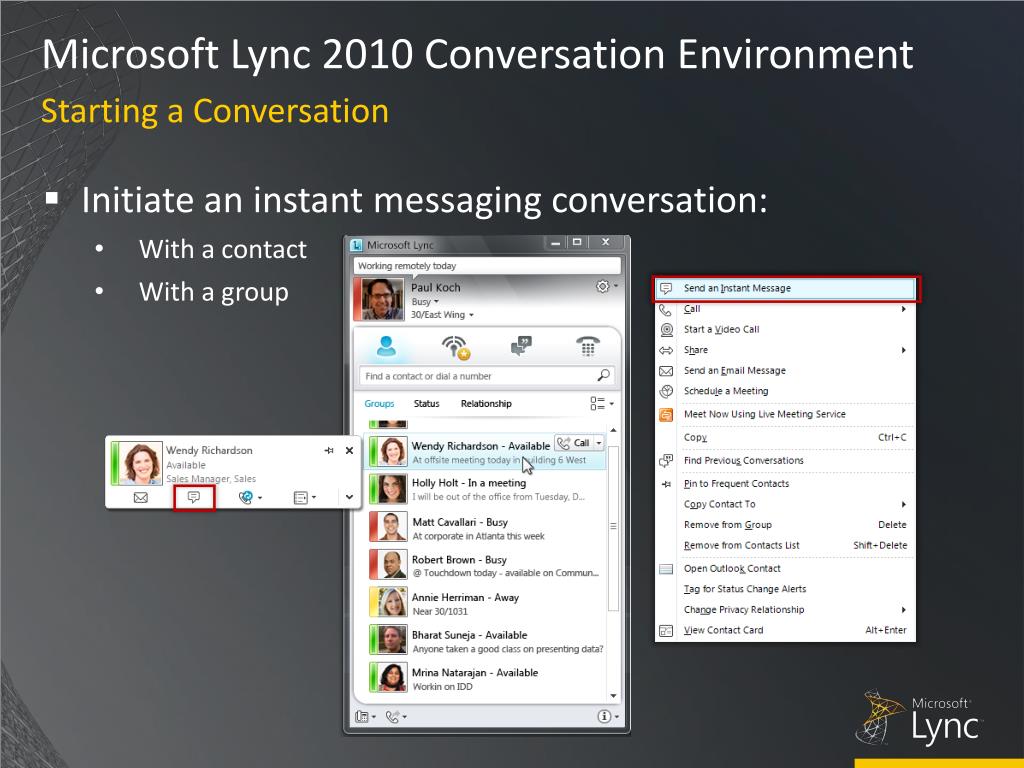
Task: Click Annie Herriman's contact photo
Action: click(392, 603)
